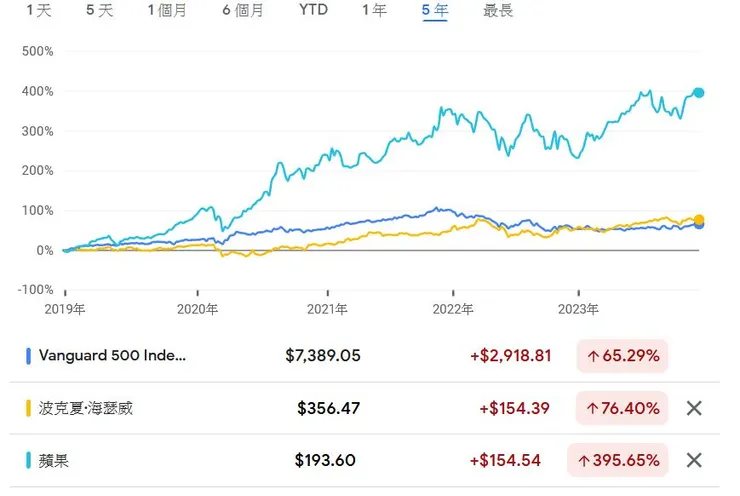Choose the 1年 time range
The width and height of the screenshot is (740, 496).
374,10
